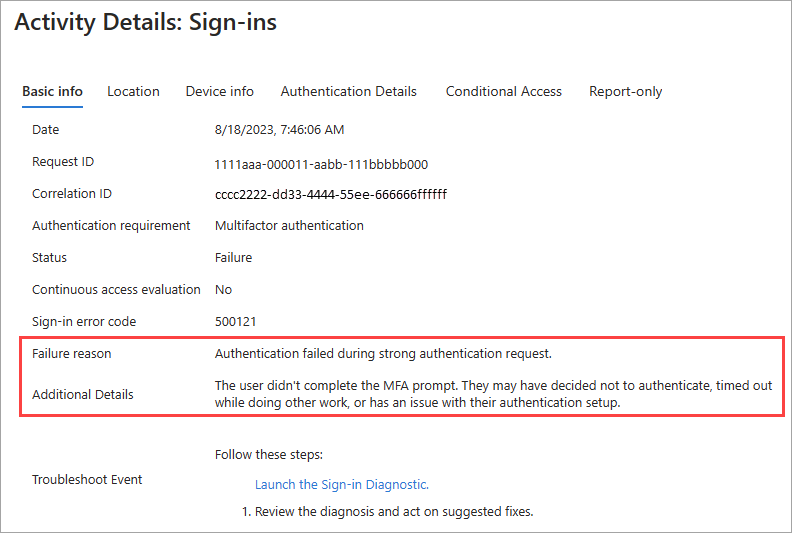Screen dimensions: 792x533
Task: Launch the Sign-in Diagnostic link
Action: (341, 484)
